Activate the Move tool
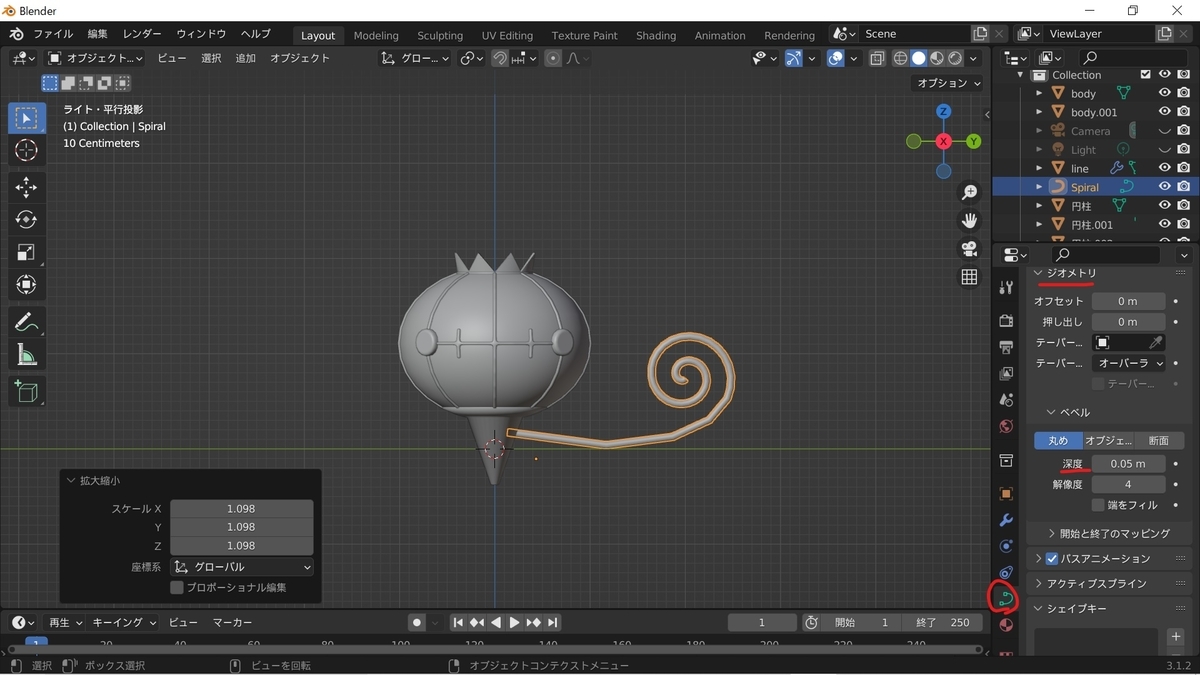The image size is (1200, 675). click(26, 187)
